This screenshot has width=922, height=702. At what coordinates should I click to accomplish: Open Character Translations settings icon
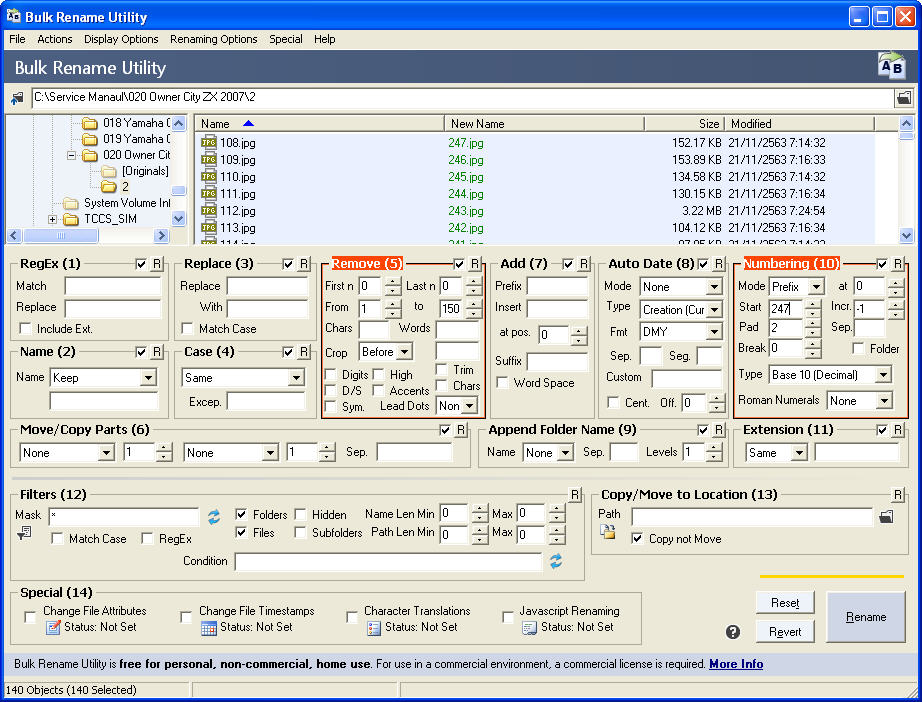point(373,628)
